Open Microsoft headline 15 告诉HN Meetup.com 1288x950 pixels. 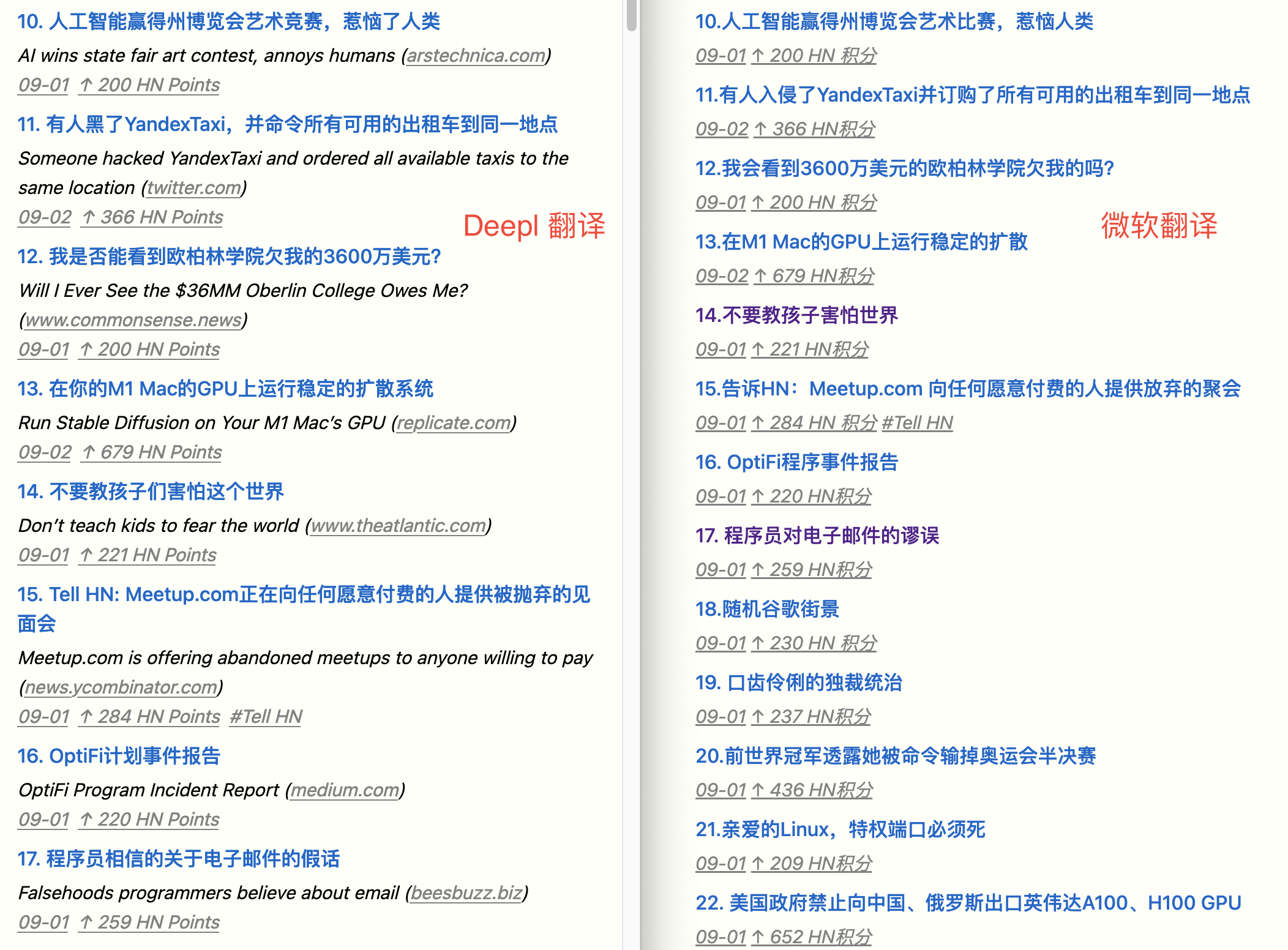(968, 389)
